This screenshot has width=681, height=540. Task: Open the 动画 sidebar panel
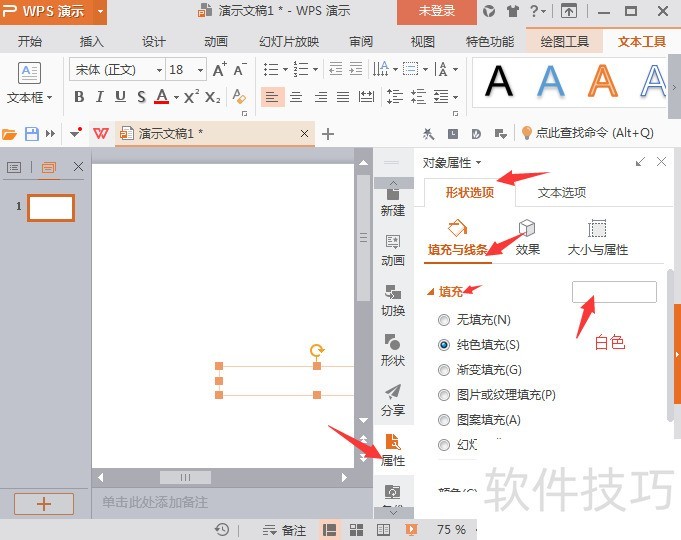point(393,251)
